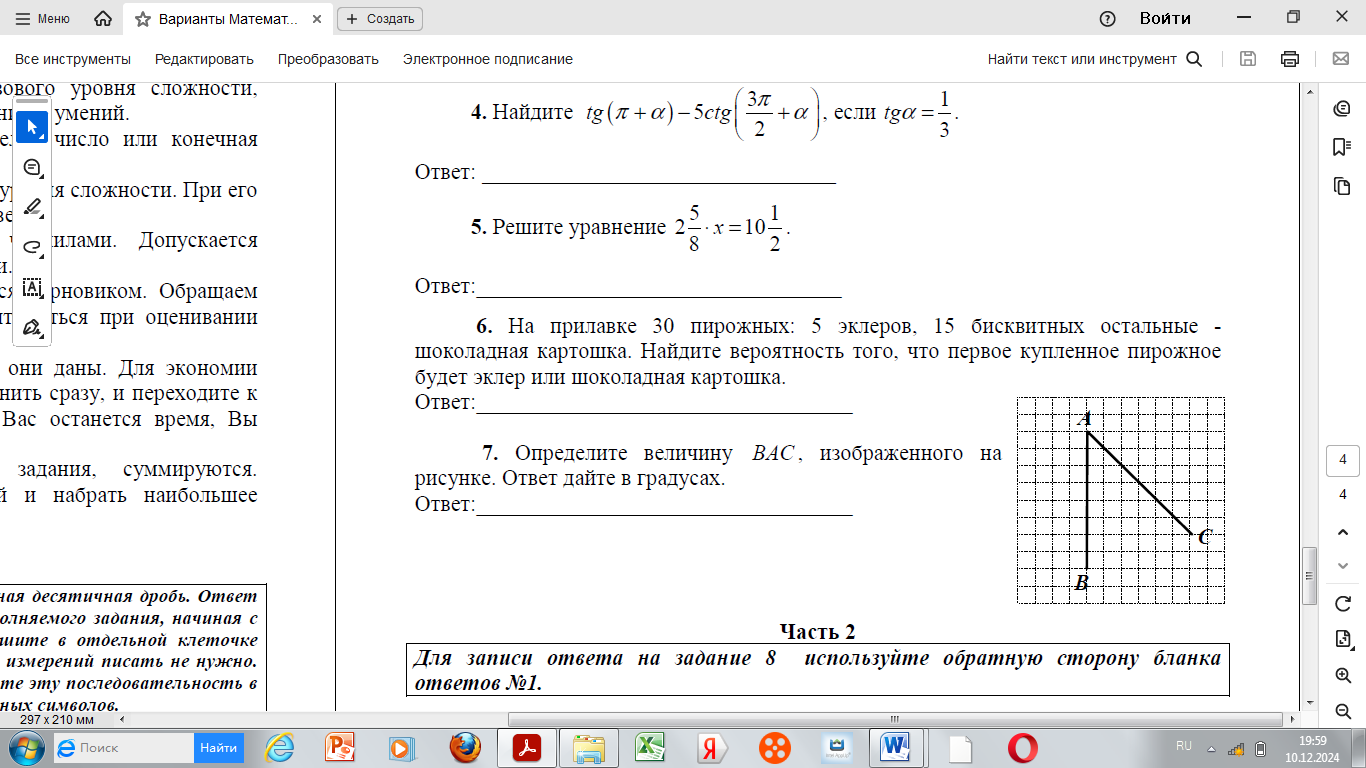Click the Найти taskbar search button
Viewport: 1366px width, 768px height.
coord(218,747)
